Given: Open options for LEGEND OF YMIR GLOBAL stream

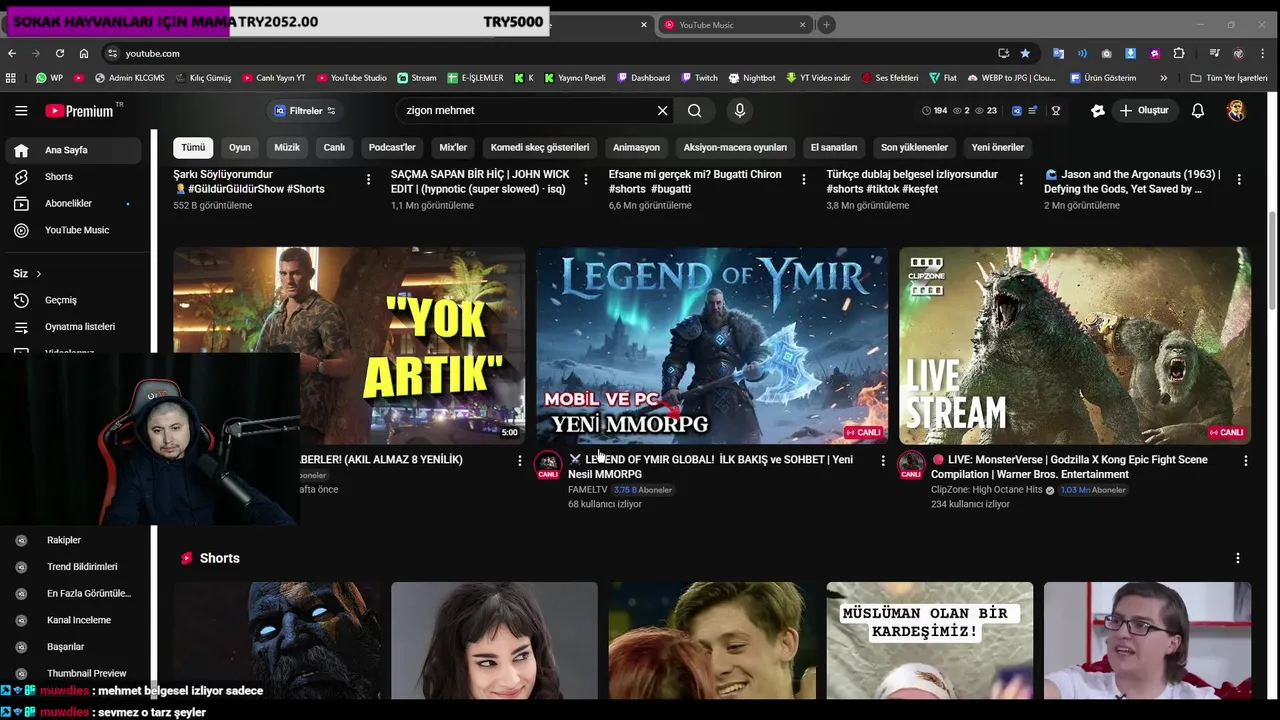Looking at the screenshot, I should click(882, 460).
